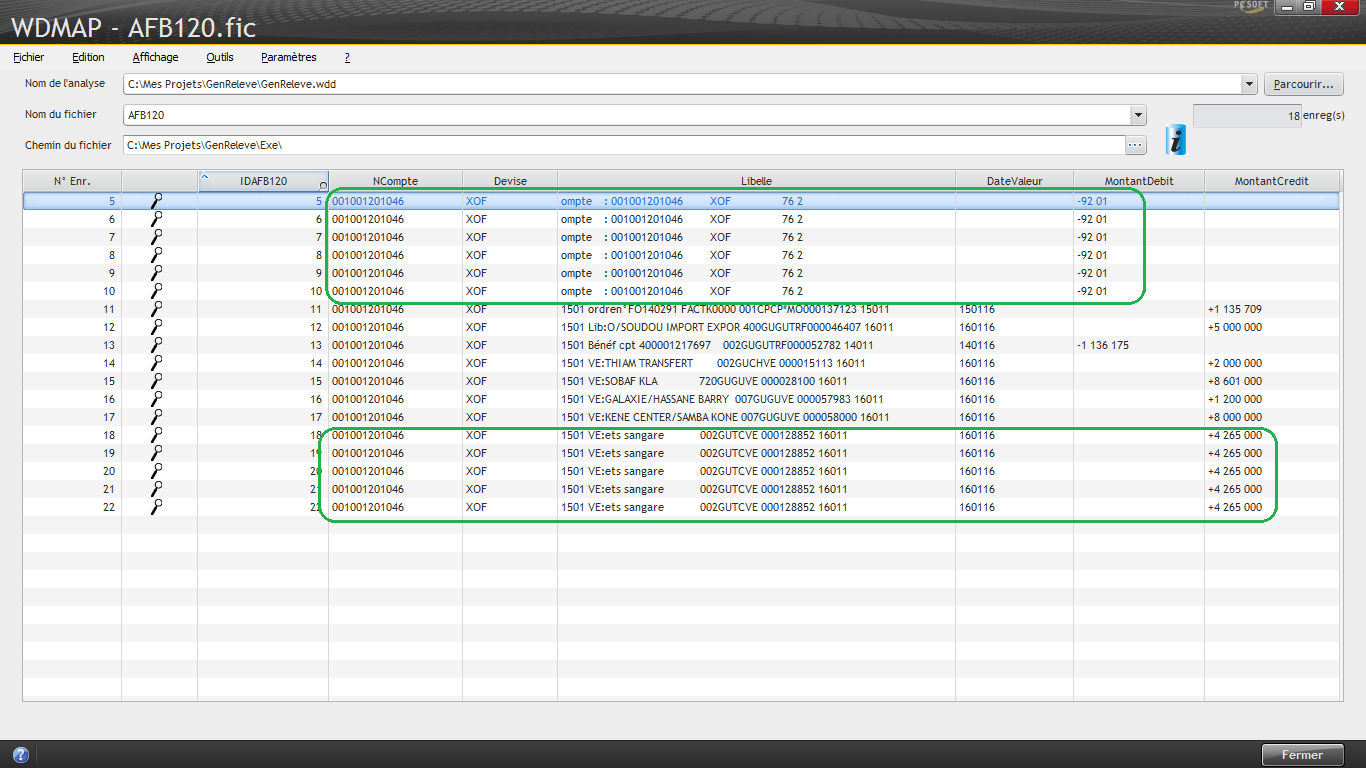The image size is (1366, 768).
Task: Open magnifier icon for record 13
Action: [157, 345]
